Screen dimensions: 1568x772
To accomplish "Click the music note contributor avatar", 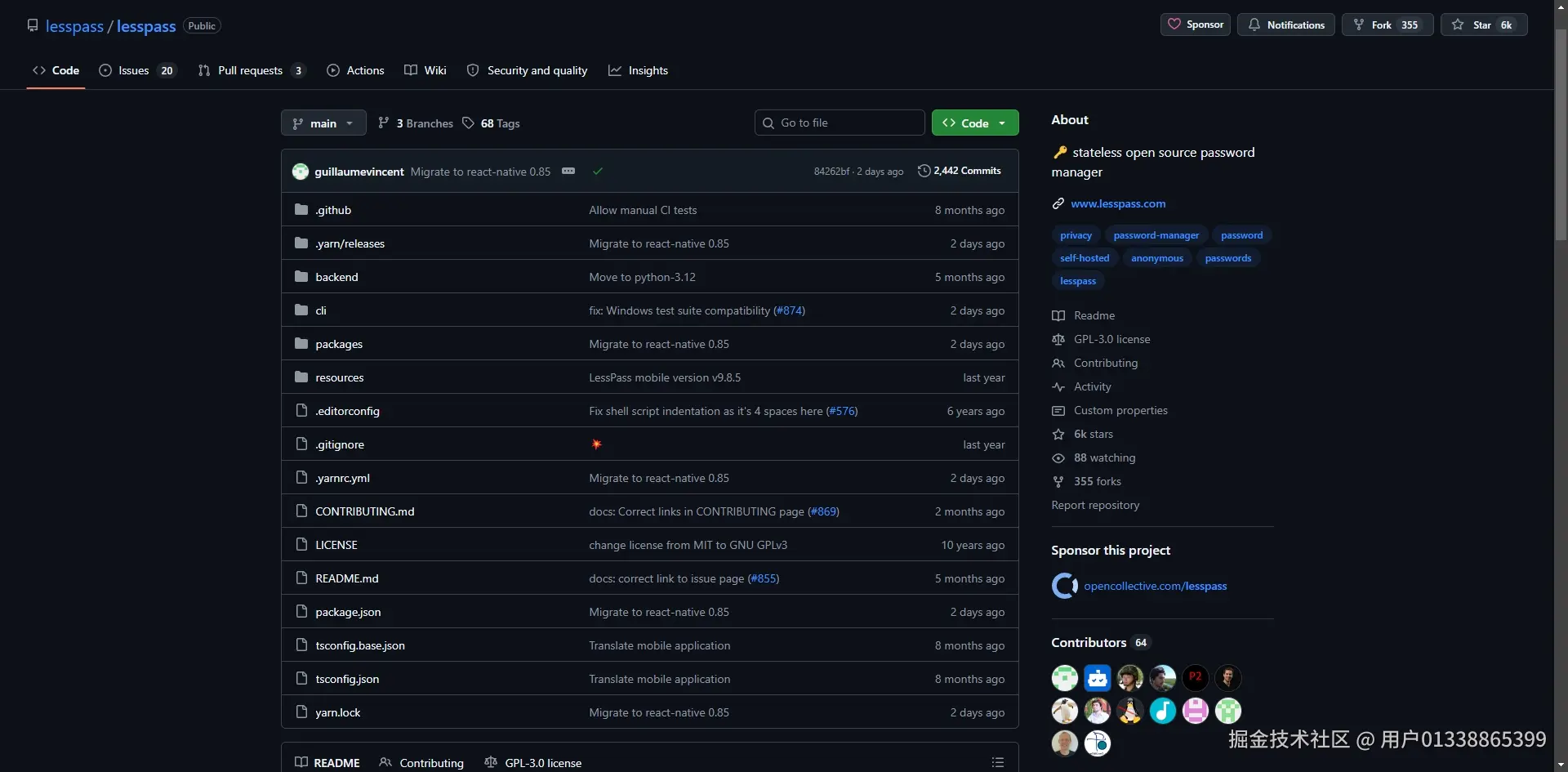I will pos(1162,710).
